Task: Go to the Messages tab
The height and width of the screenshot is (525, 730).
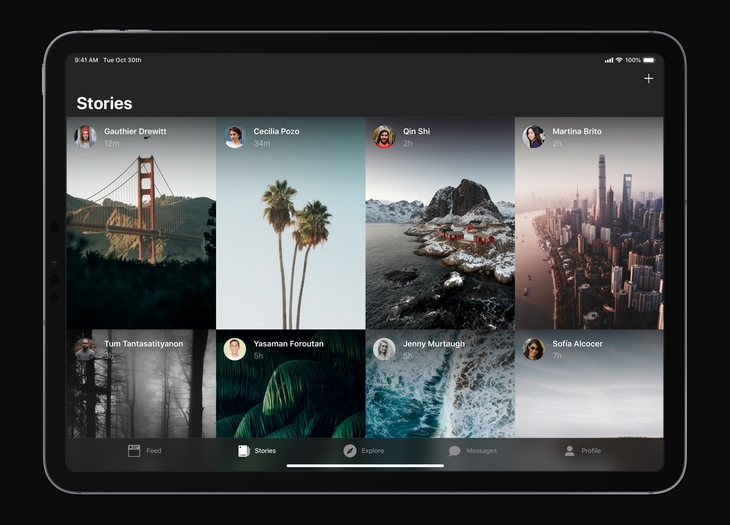Action: pos(473,451)
